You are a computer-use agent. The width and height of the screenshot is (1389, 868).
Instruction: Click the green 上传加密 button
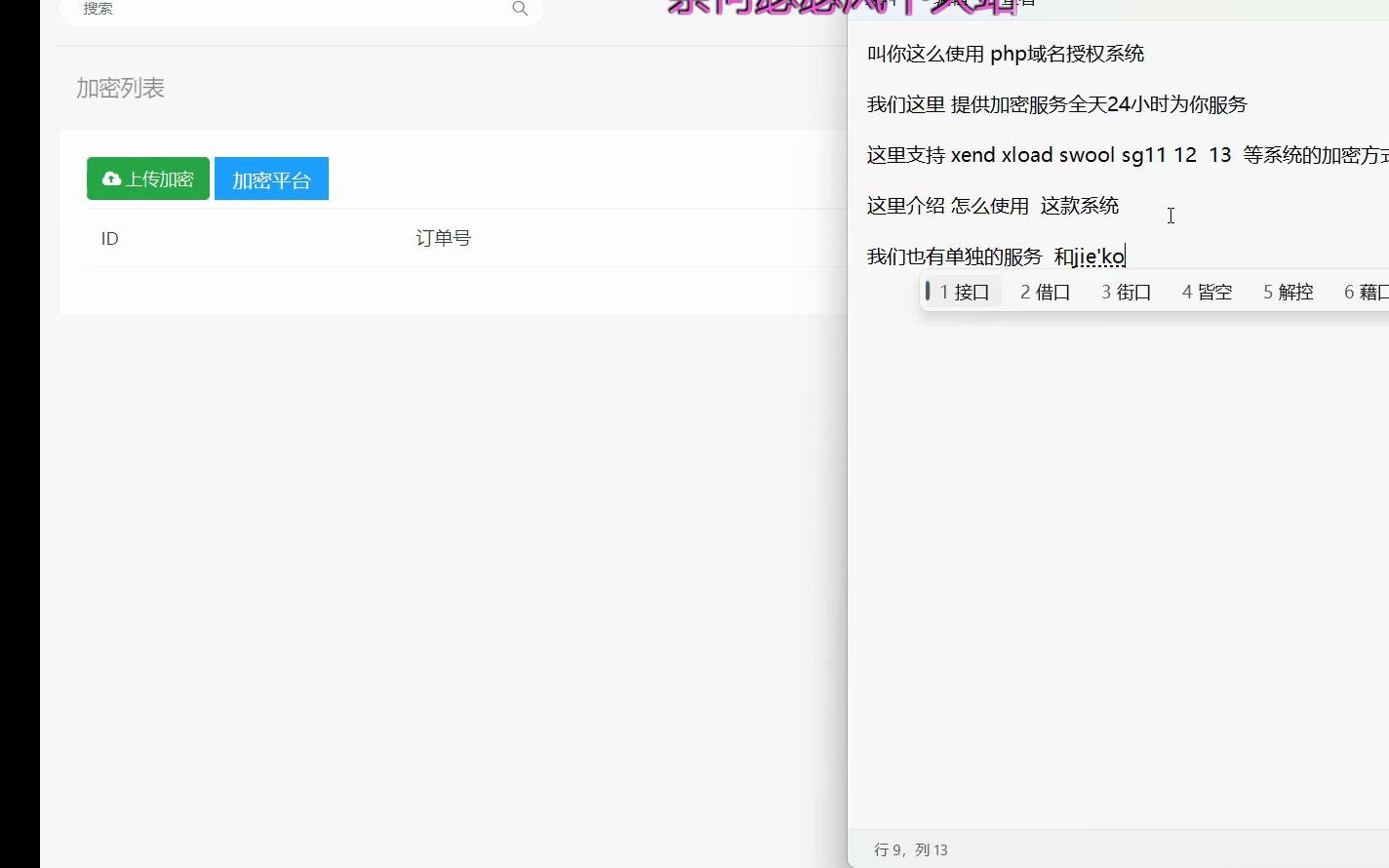pyautogui.click(x=147, y=178)
